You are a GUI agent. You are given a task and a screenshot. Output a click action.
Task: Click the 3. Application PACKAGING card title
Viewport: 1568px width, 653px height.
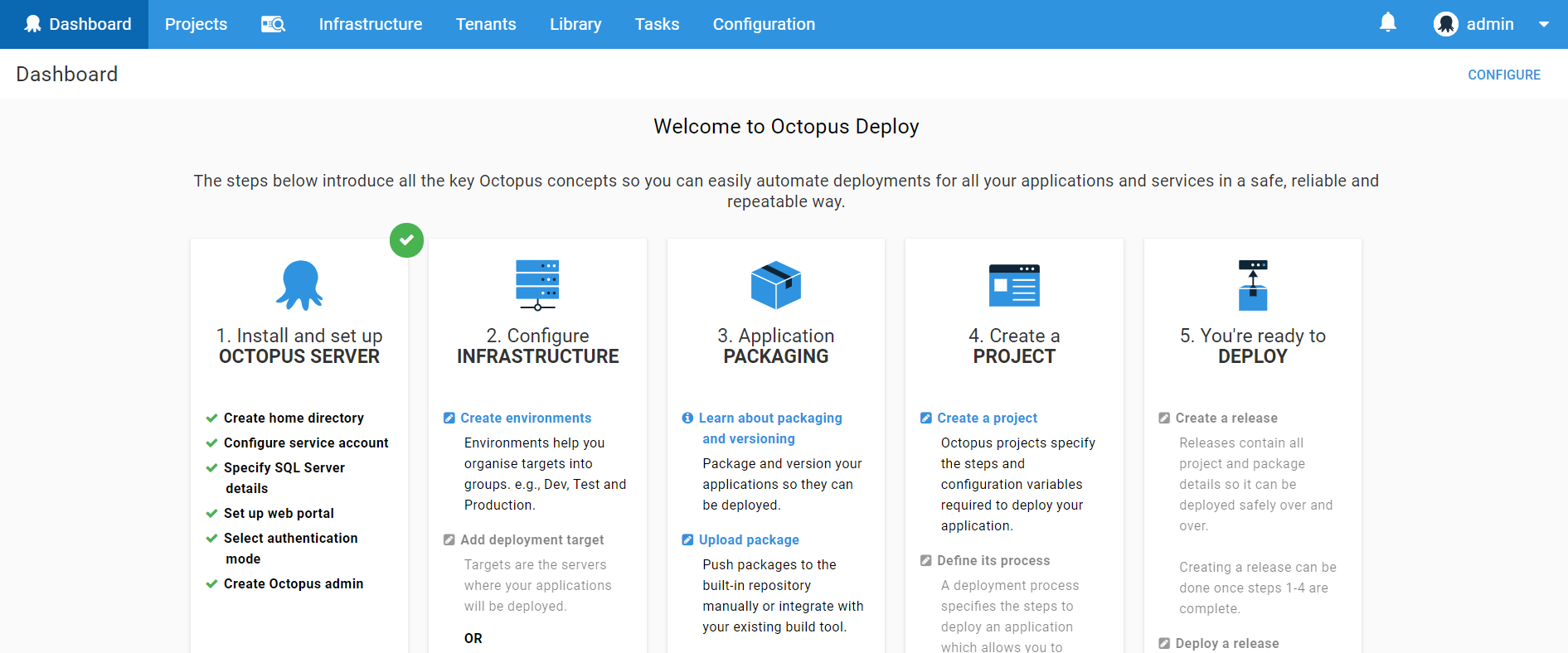pyautogui.click(x=776, y=346)
